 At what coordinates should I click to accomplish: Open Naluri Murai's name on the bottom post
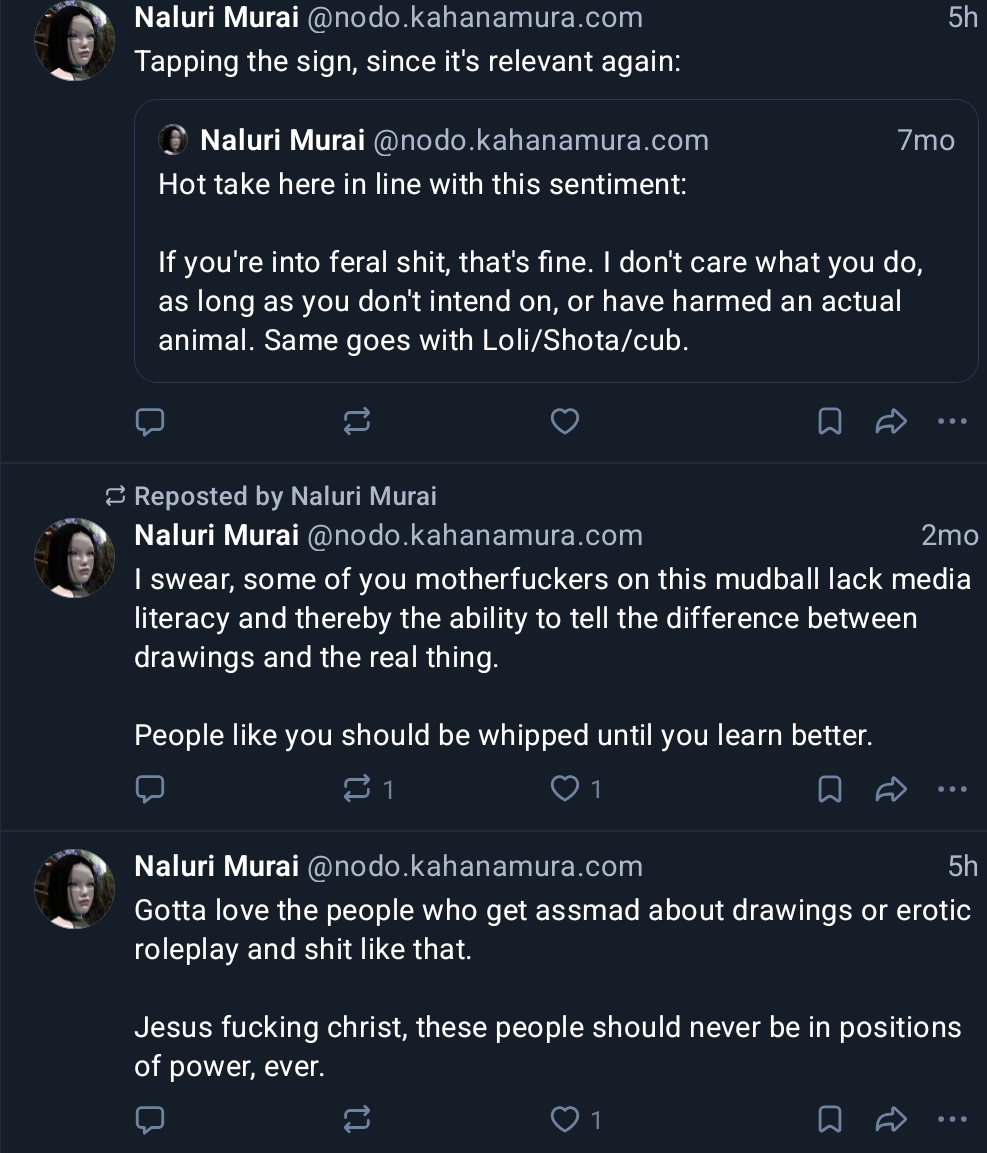pos(216,866)
